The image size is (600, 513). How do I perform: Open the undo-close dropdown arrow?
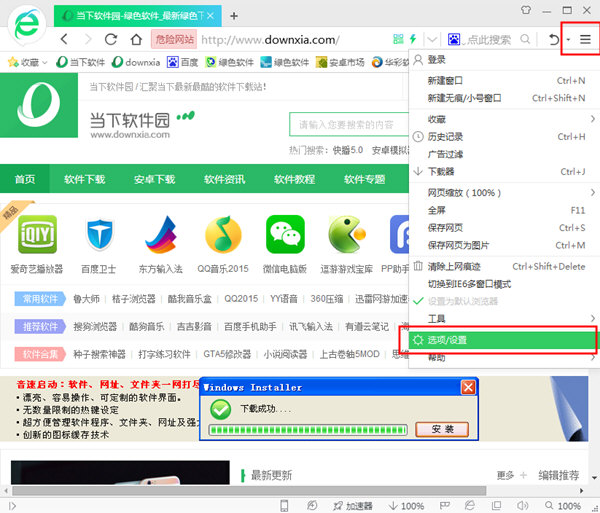click(x=568, y=39)
